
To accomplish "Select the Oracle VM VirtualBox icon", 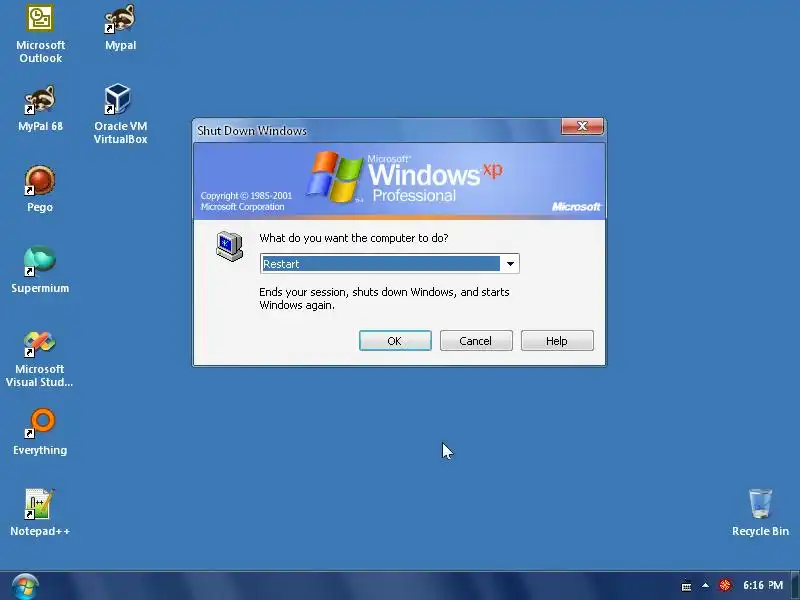I will tap(120, 114).
